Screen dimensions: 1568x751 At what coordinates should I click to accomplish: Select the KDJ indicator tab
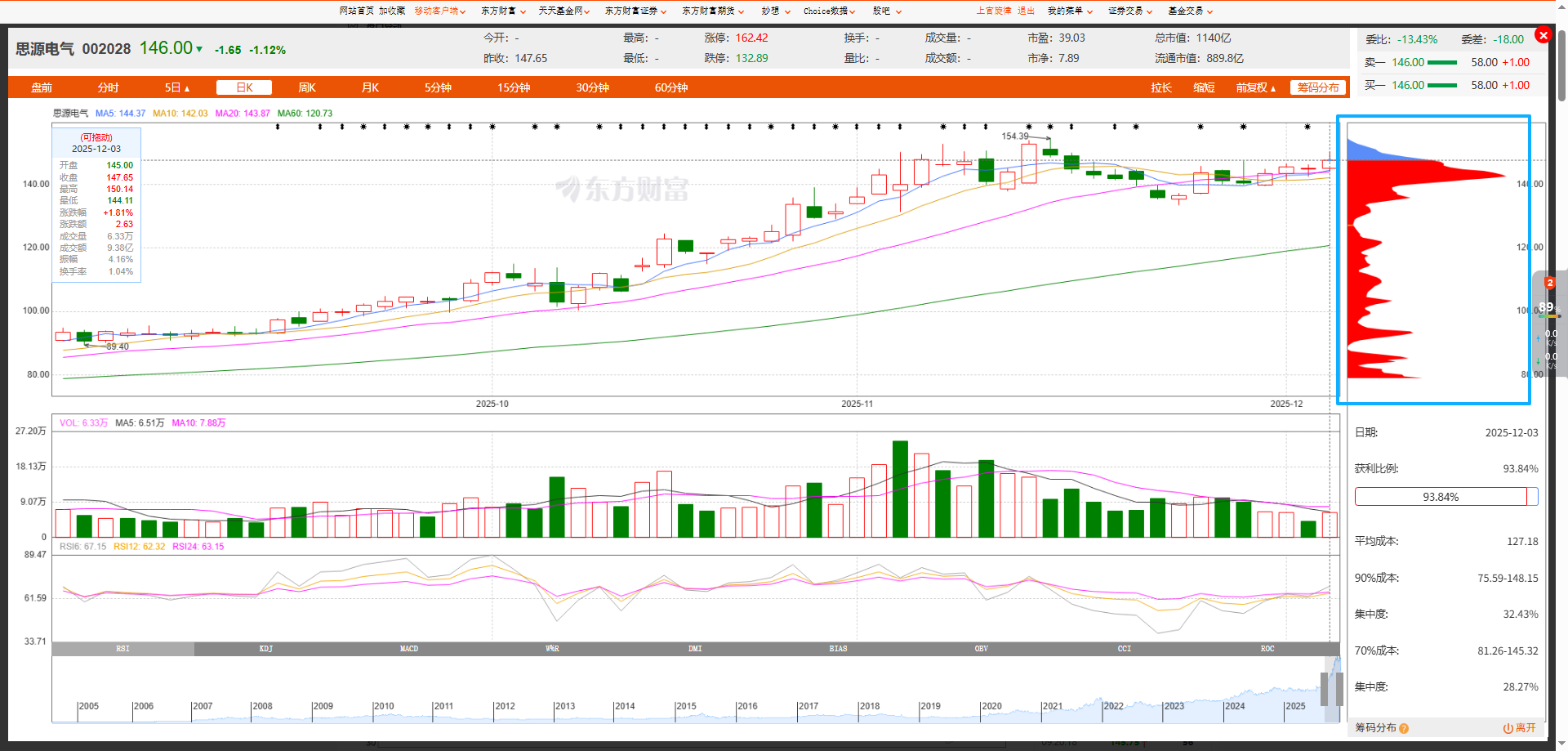pos(266,649)
